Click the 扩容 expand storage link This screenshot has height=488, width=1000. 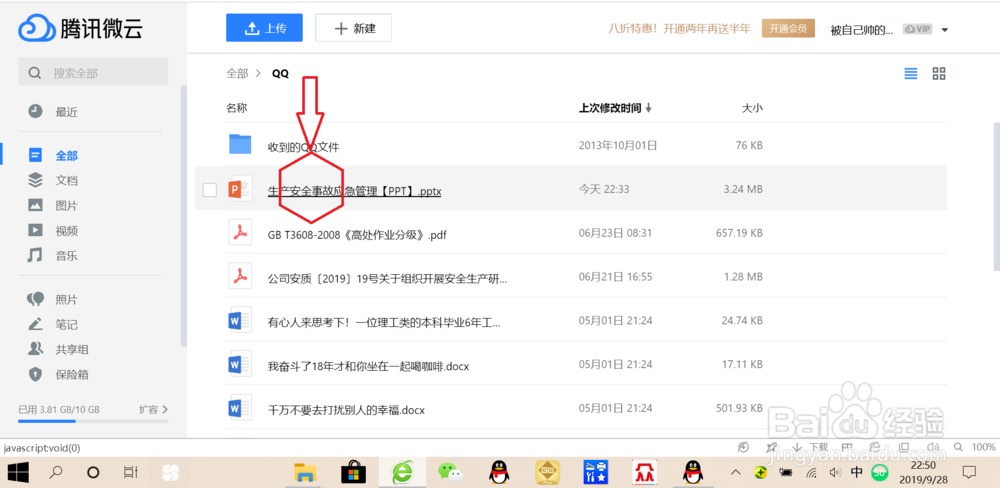153,410
